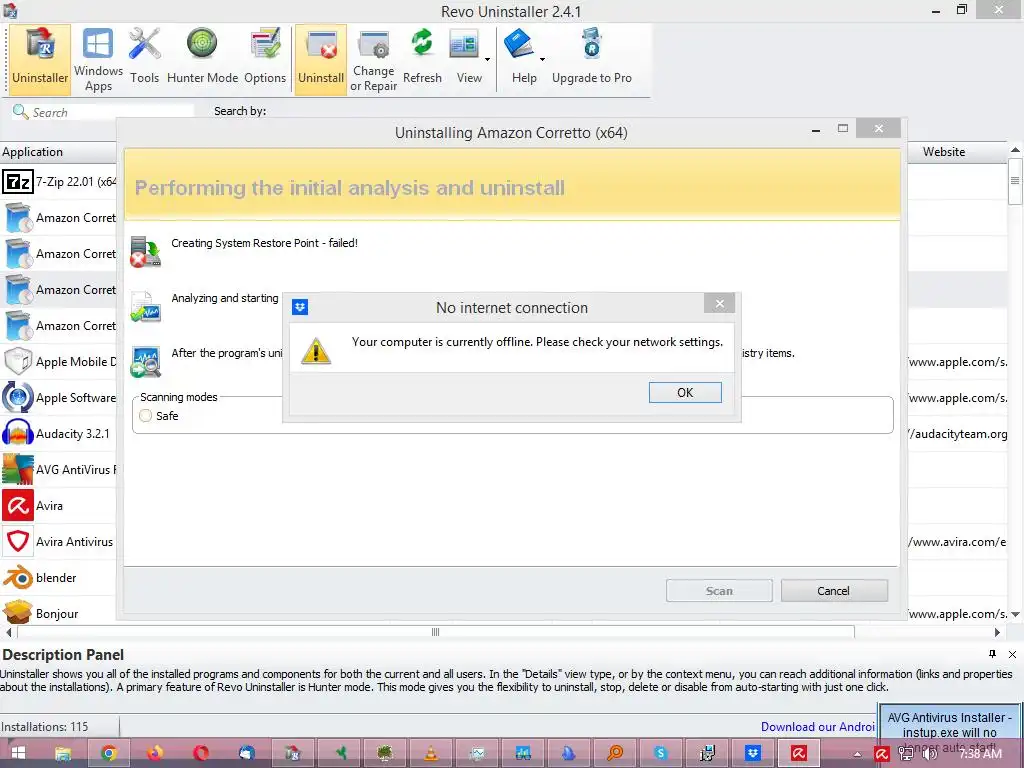Click the Avira taskbar application icon
Image resolution: width=1024 pixels, height=768 pixels.
point(799,753)
